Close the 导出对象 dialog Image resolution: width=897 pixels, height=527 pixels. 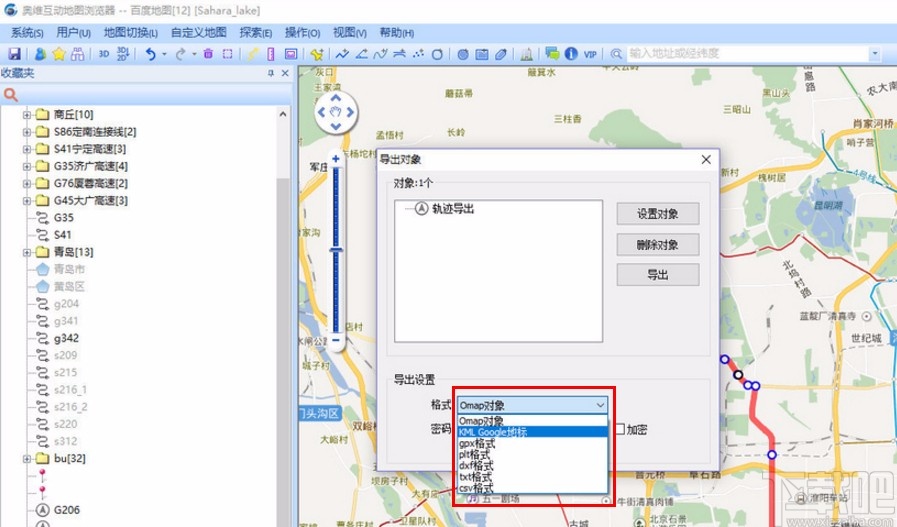click(x=706, y=160)
